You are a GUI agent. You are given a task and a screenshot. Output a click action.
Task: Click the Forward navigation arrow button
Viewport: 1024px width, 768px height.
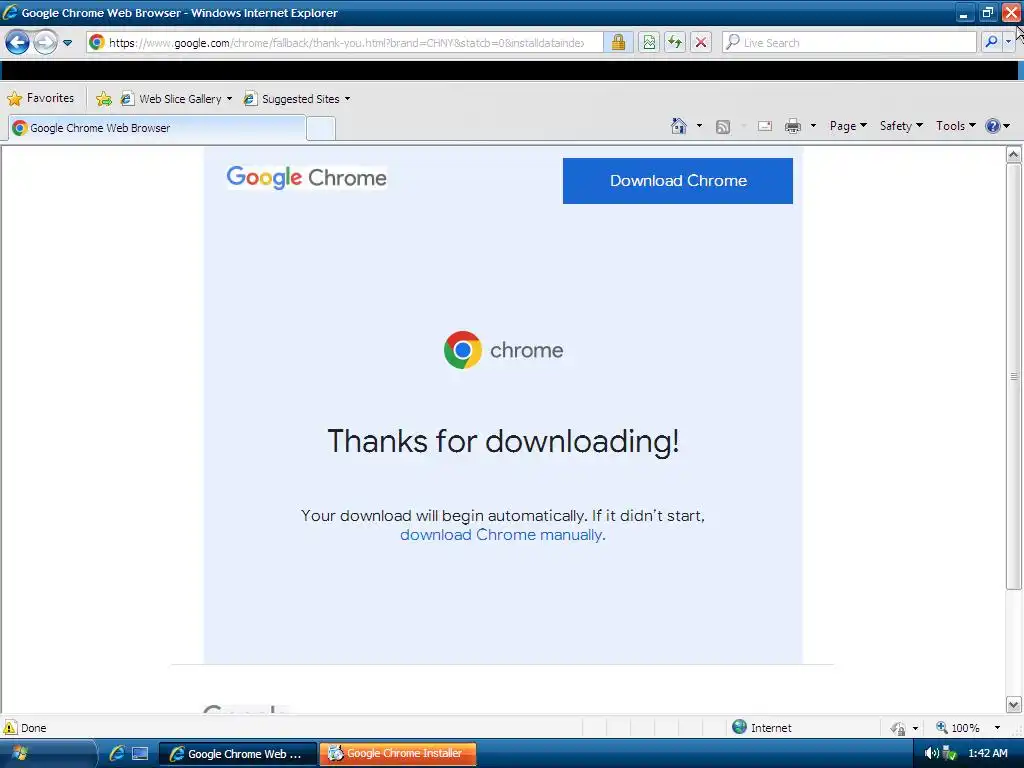(45, 42)
